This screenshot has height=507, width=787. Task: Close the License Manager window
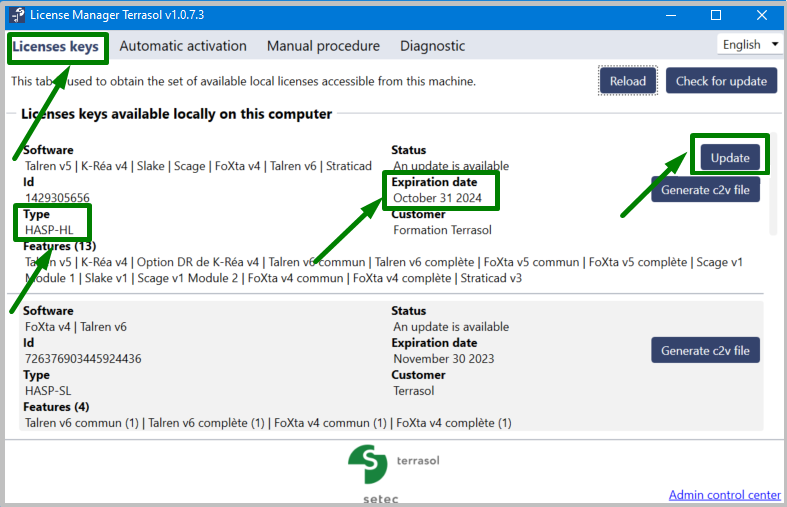[761, 15]
